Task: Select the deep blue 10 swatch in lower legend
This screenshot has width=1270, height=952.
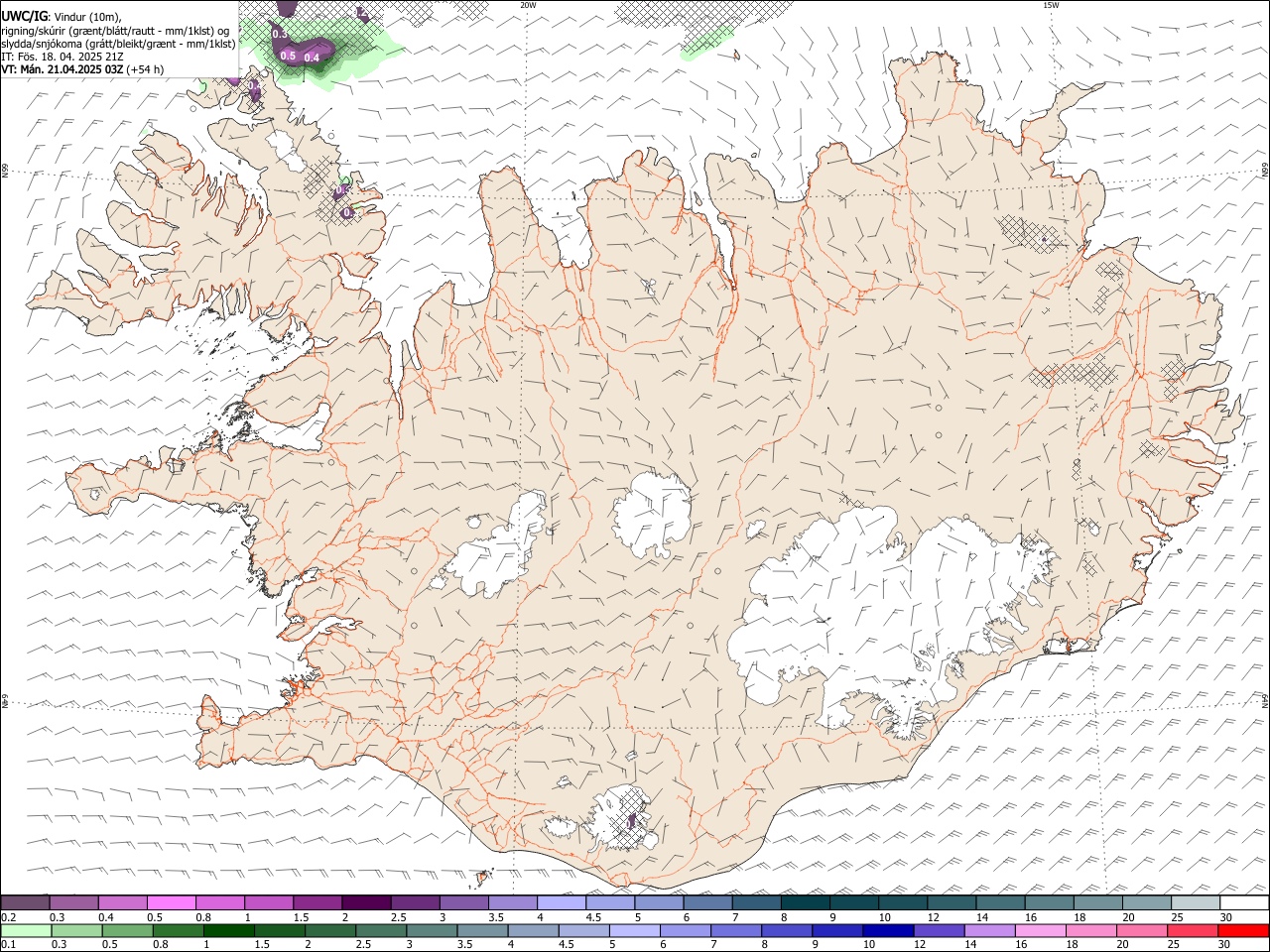Action: (x=888, y=930)
